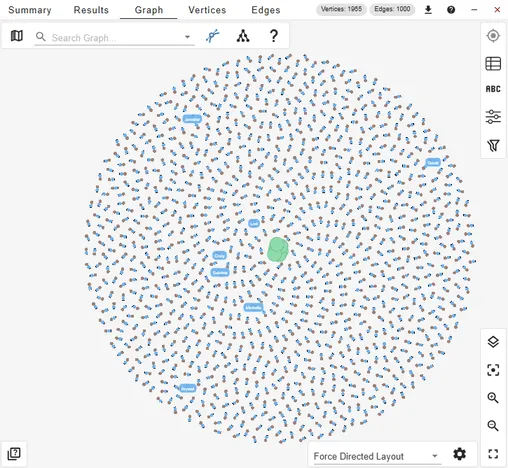Open layout settings gear
Viewport: 508px width, 468px height.
pyautogui.click(x=459, y=454)
